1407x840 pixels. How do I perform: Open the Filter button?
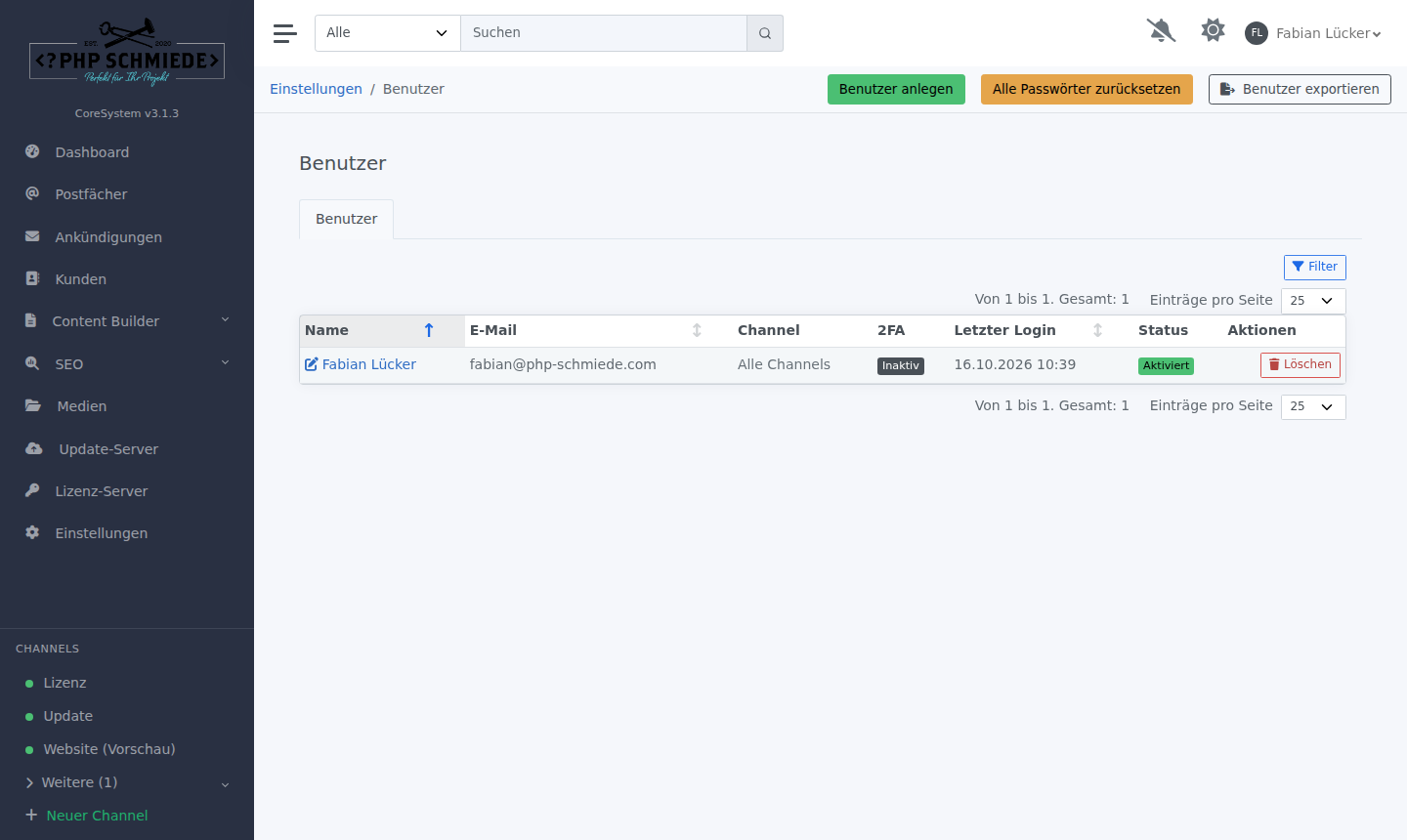click(1315, 267)
